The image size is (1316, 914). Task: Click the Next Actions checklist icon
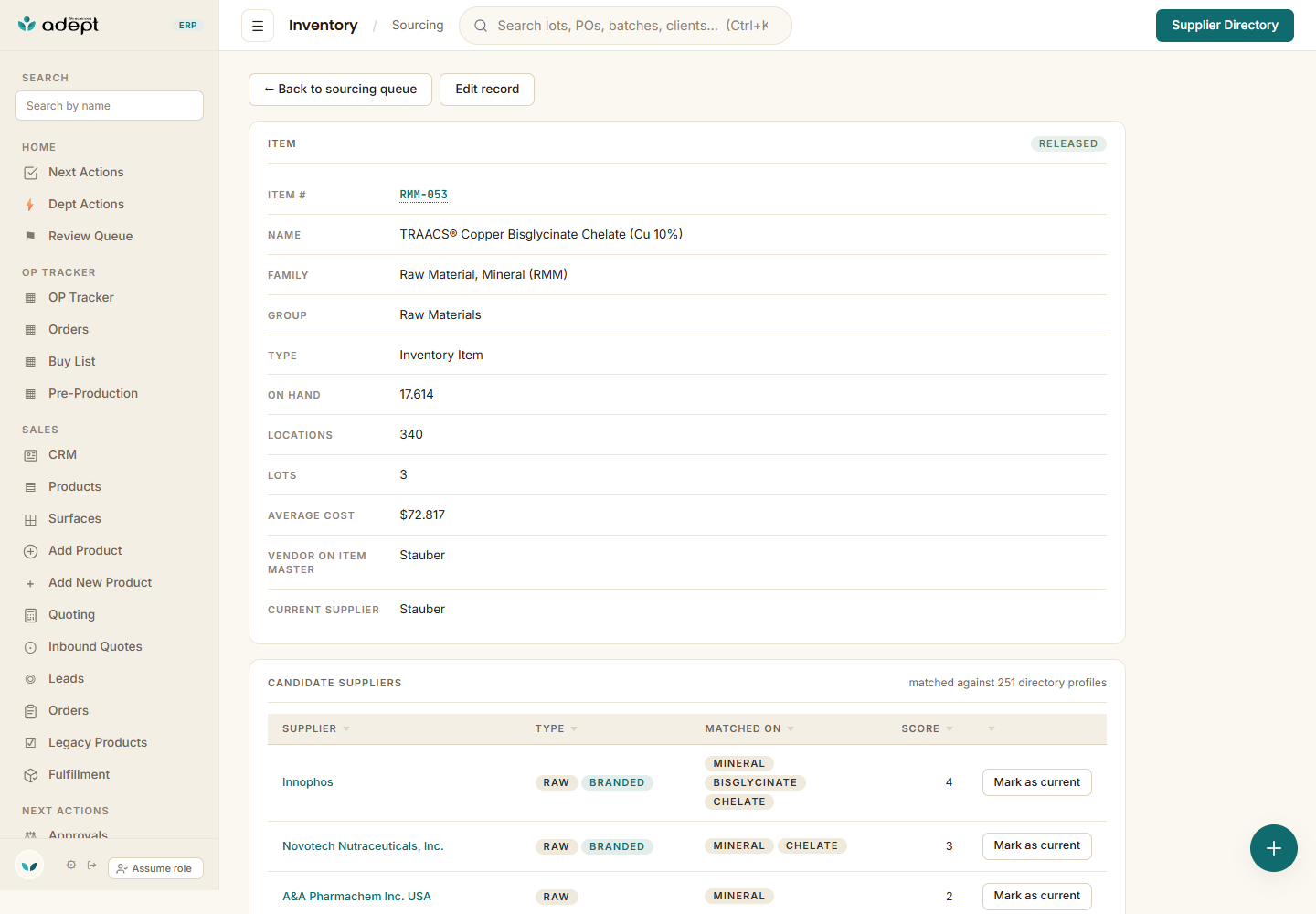(x=30, y=173)
